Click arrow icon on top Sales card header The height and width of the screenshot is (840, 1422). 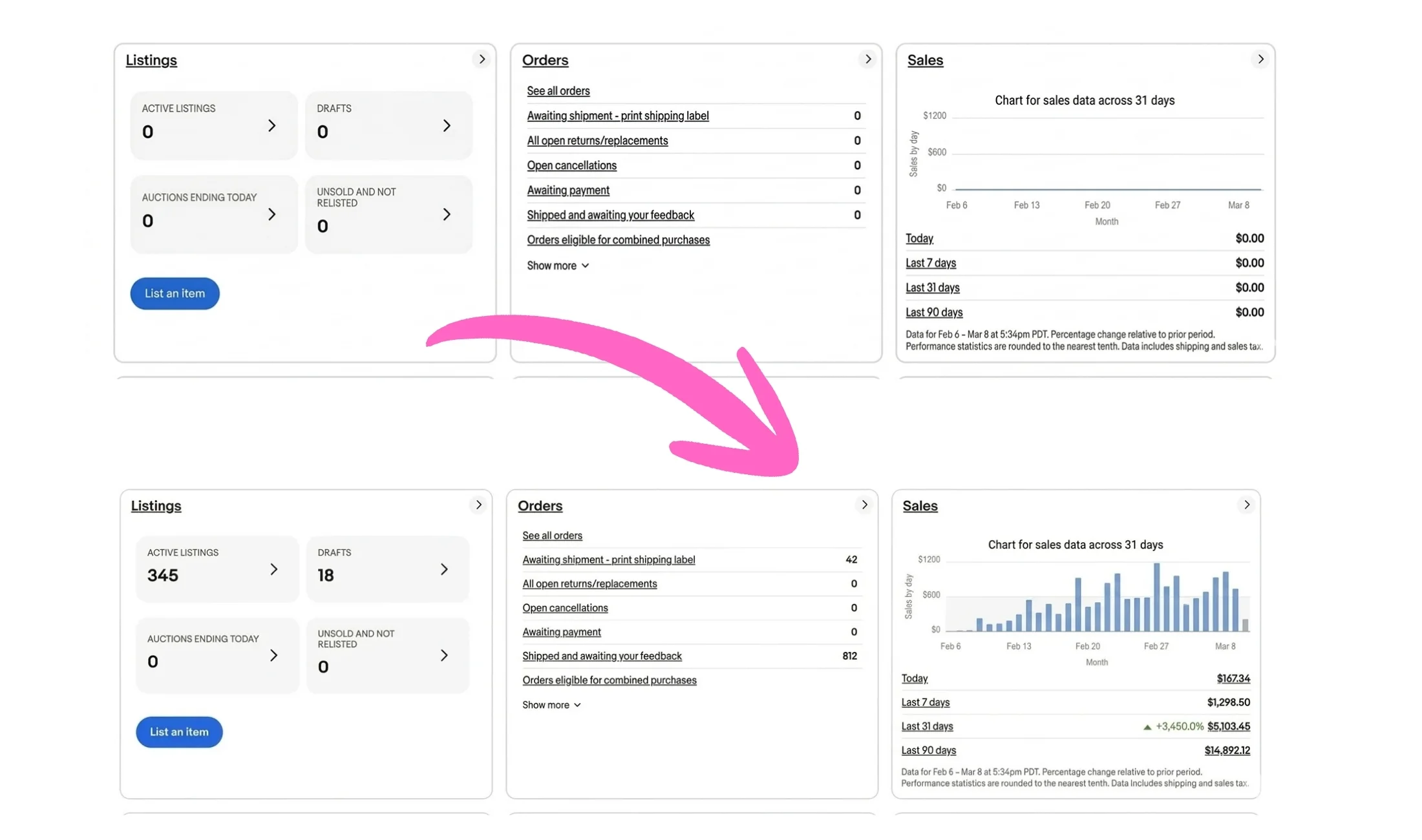point(1260,59)
